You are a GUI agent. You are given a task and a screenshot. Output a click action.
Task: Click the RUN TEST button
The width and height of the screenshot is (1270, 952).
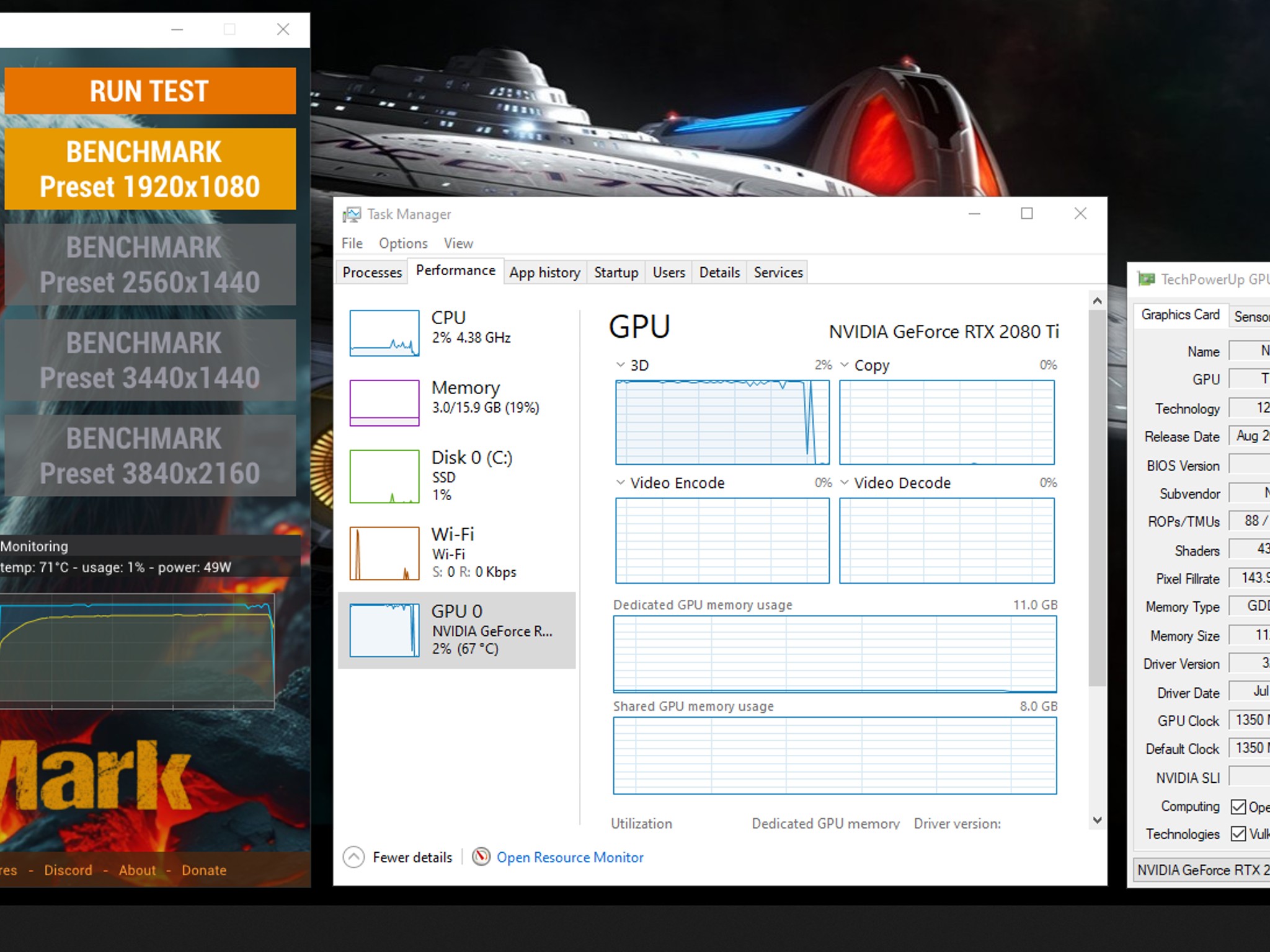click(x=150, y=90)
